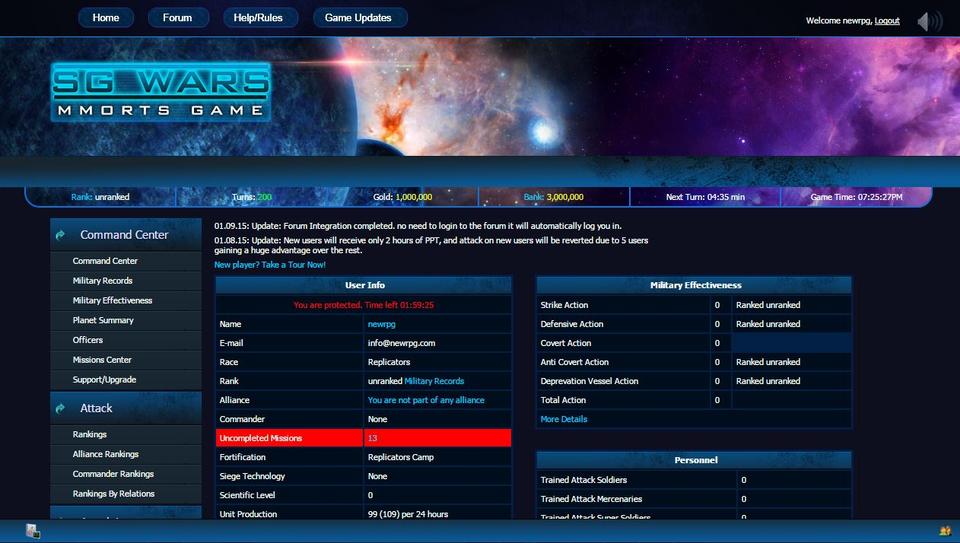Image resolution: width=960 pixels, height=543 pixels.
Task: Collapse the Command Center sidebar section
Action: pos(125,235)
